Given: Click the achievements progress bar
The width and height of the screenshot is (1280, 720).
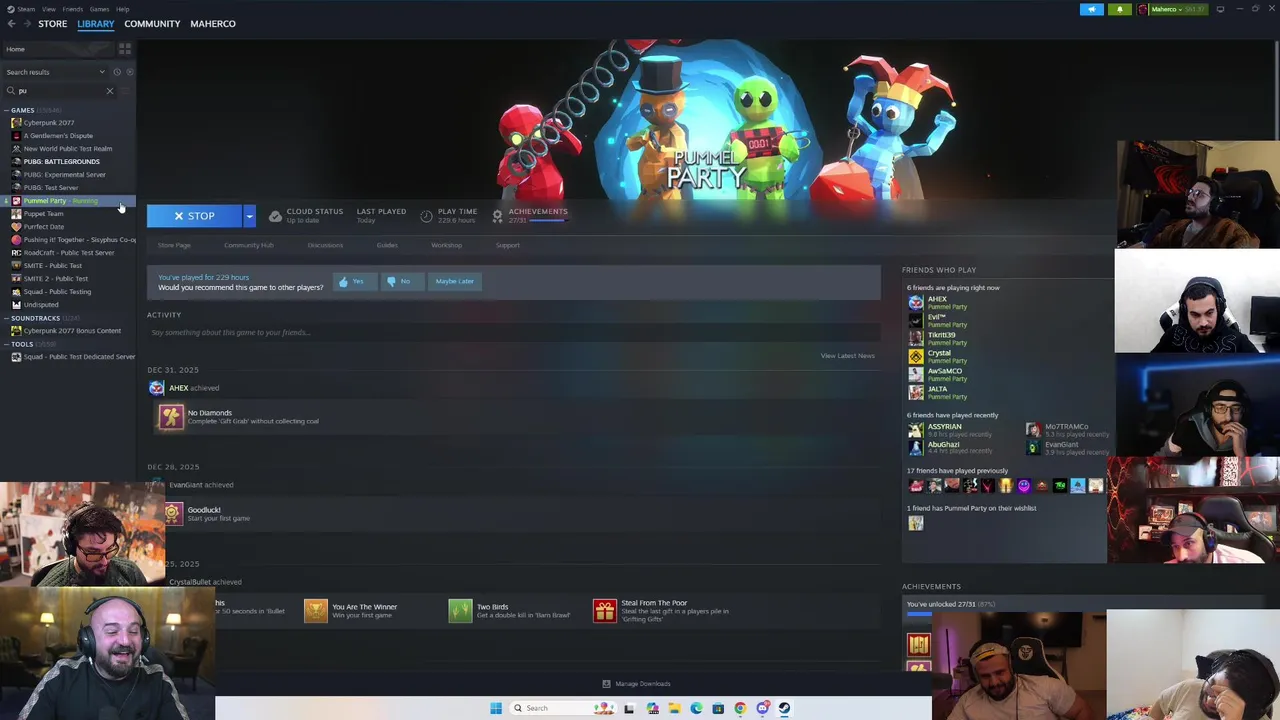Looking at the screenshot, I should (546, 221).
